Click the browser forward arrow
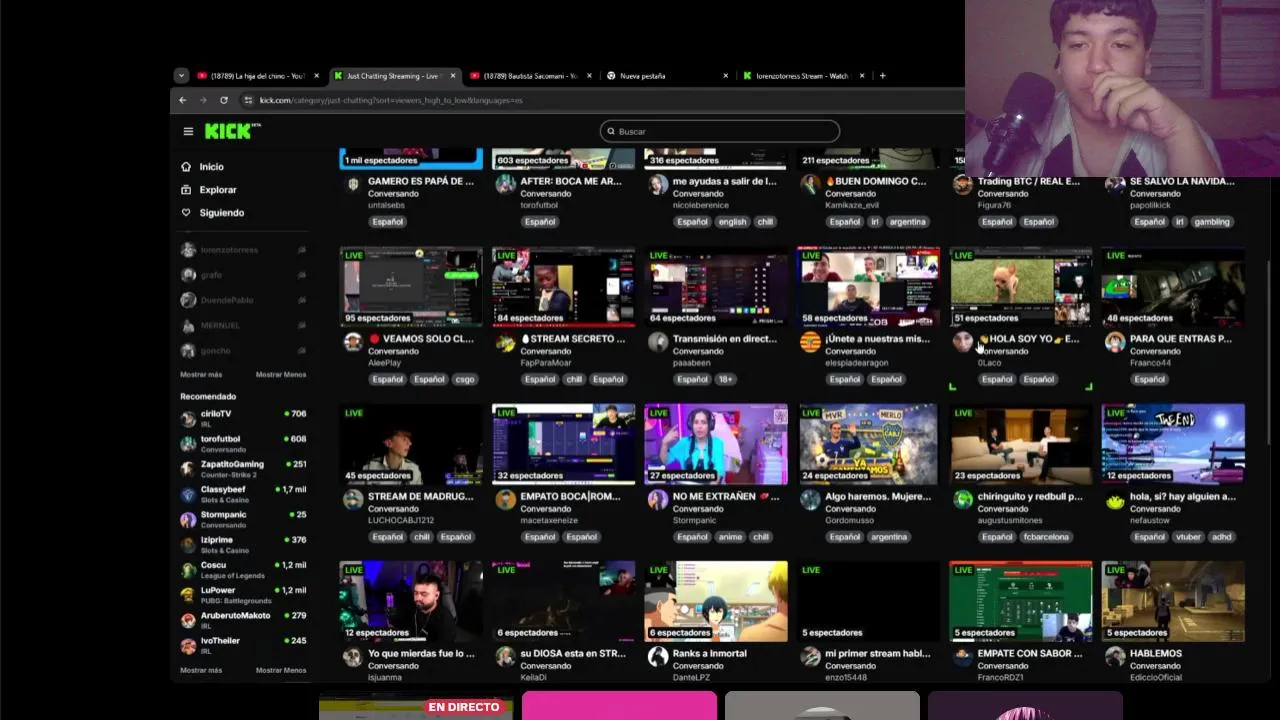 point(203,100)
